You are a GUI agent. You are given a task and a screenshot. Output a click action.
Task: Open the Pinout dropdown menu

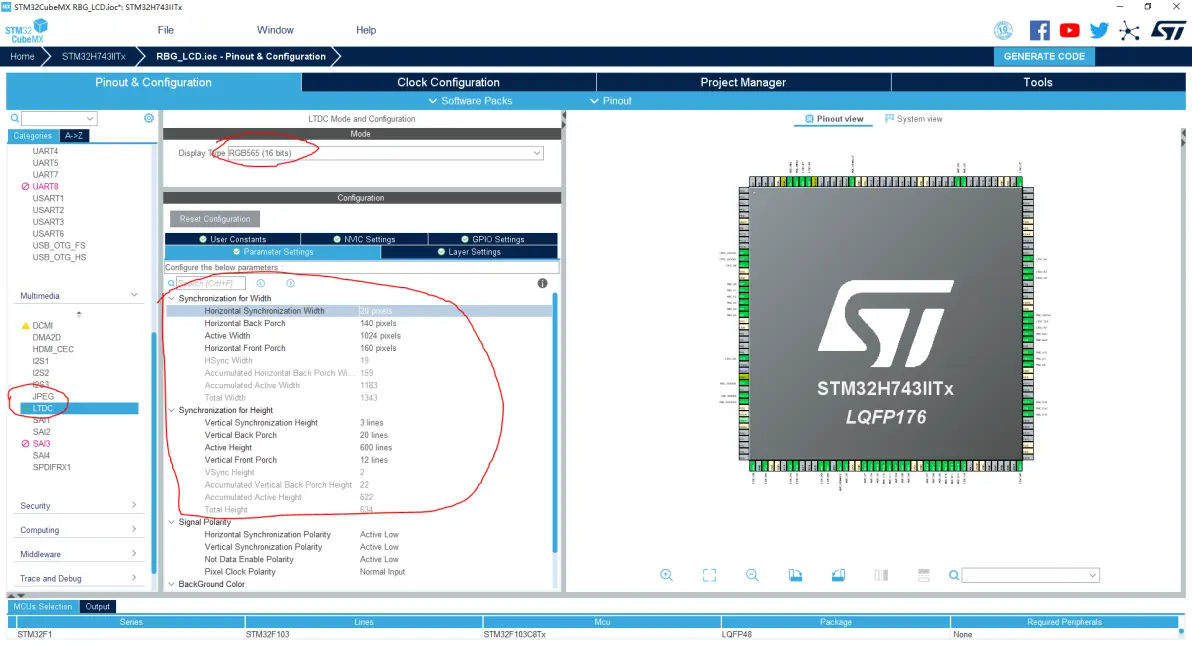[x=610, y=100]
